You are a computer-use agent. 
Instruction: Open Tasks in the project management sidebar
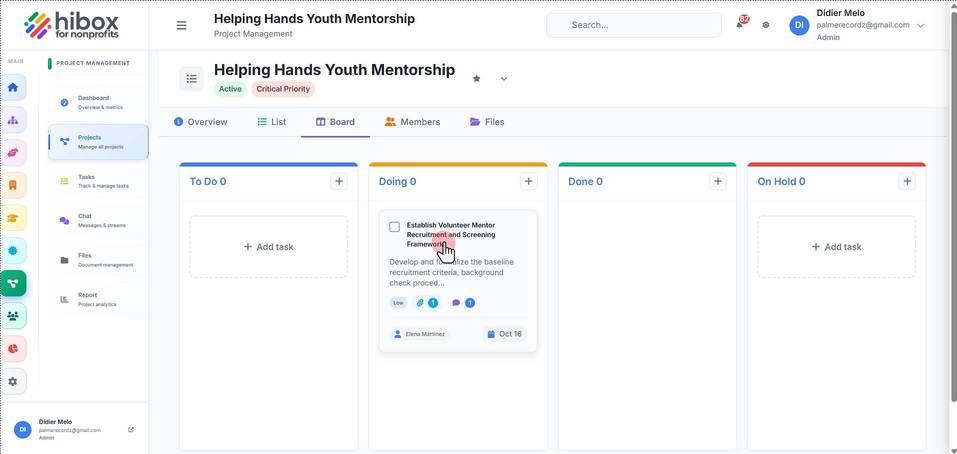coord(98,181)
